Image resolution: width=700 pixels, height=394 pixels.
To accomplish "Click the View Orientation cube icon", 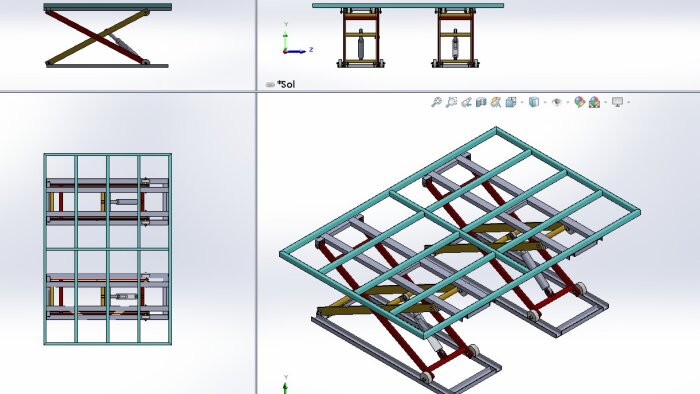I will click(x=511, y=102).
